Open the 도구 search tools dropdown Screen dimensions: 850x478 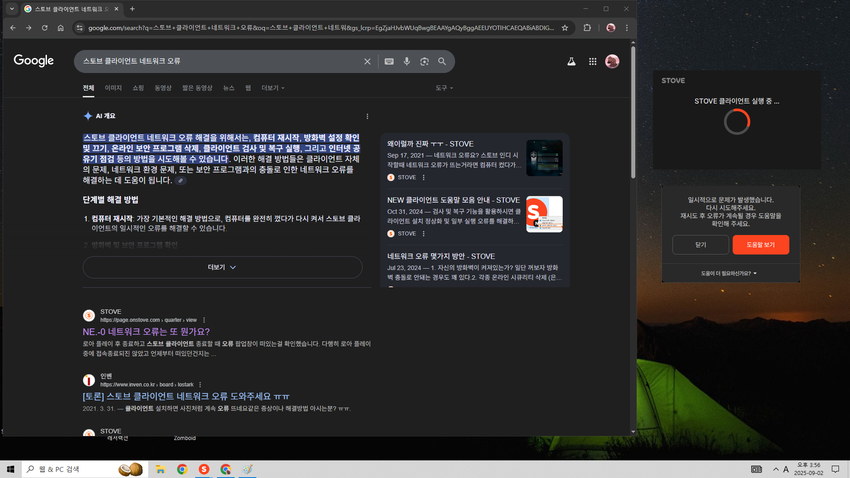(x=444, y=88)
